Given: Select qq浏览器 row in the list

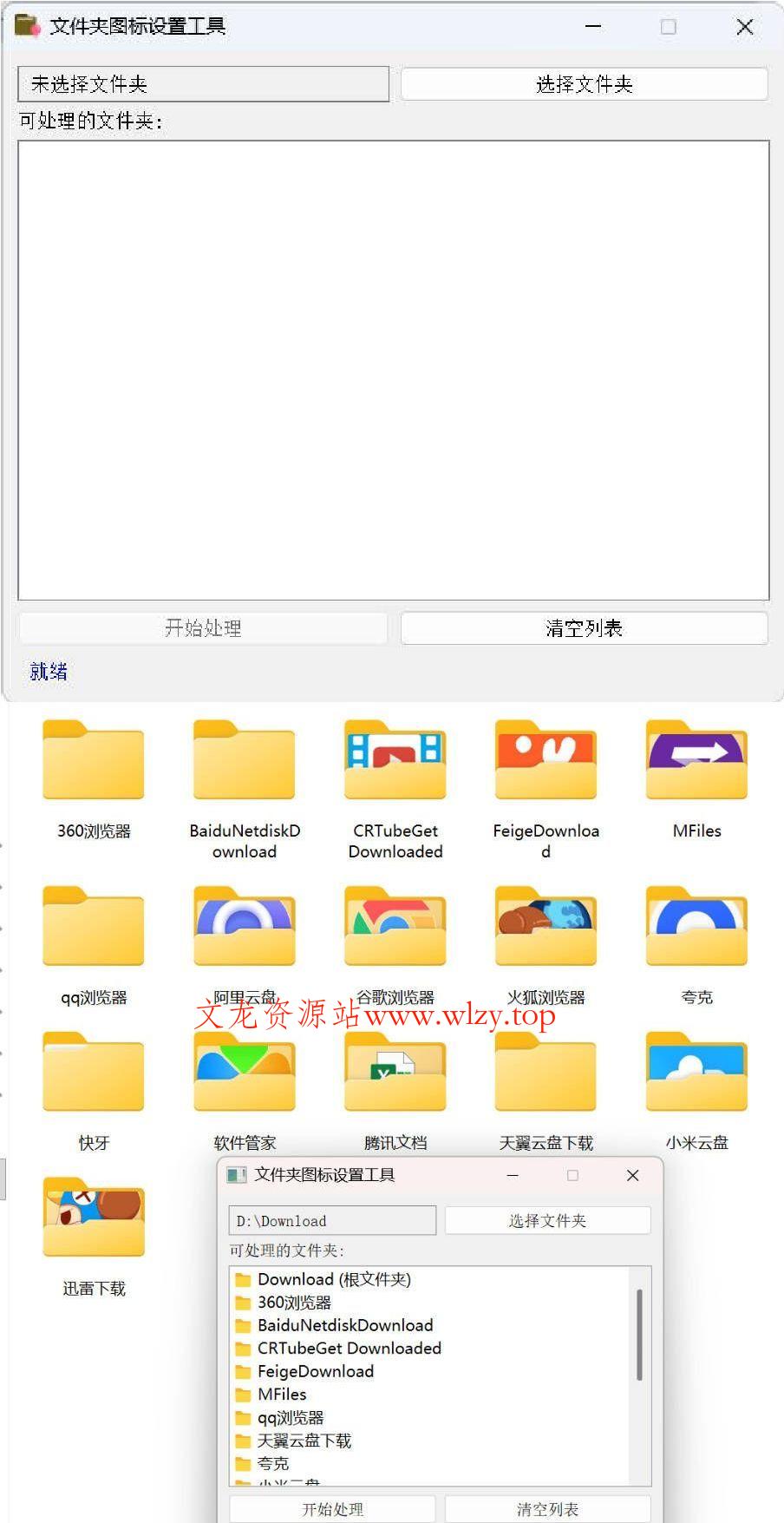Looking at the screenshot, I should pyautogui.click(x=431, y=1418).
